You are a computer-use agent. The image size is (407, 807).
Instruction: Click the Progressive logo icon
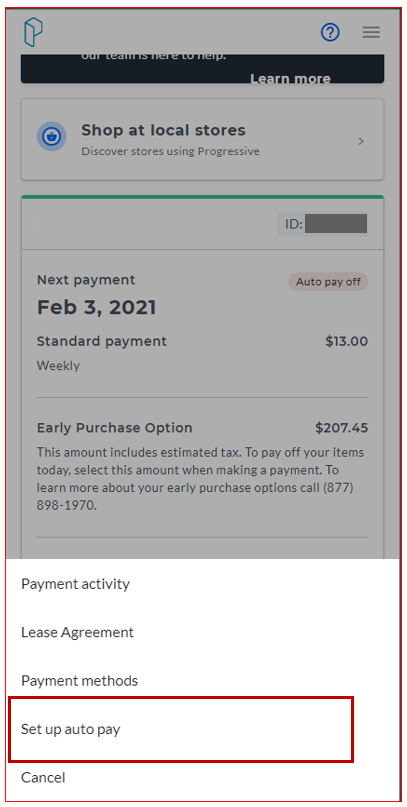pyautogui.click(x=33, y=32)
